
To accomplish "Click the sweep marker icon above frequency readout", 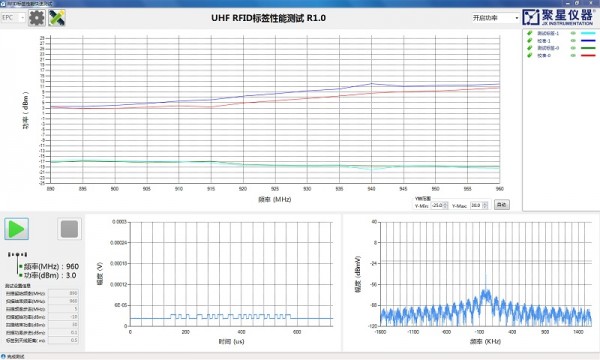I will 17,254.
